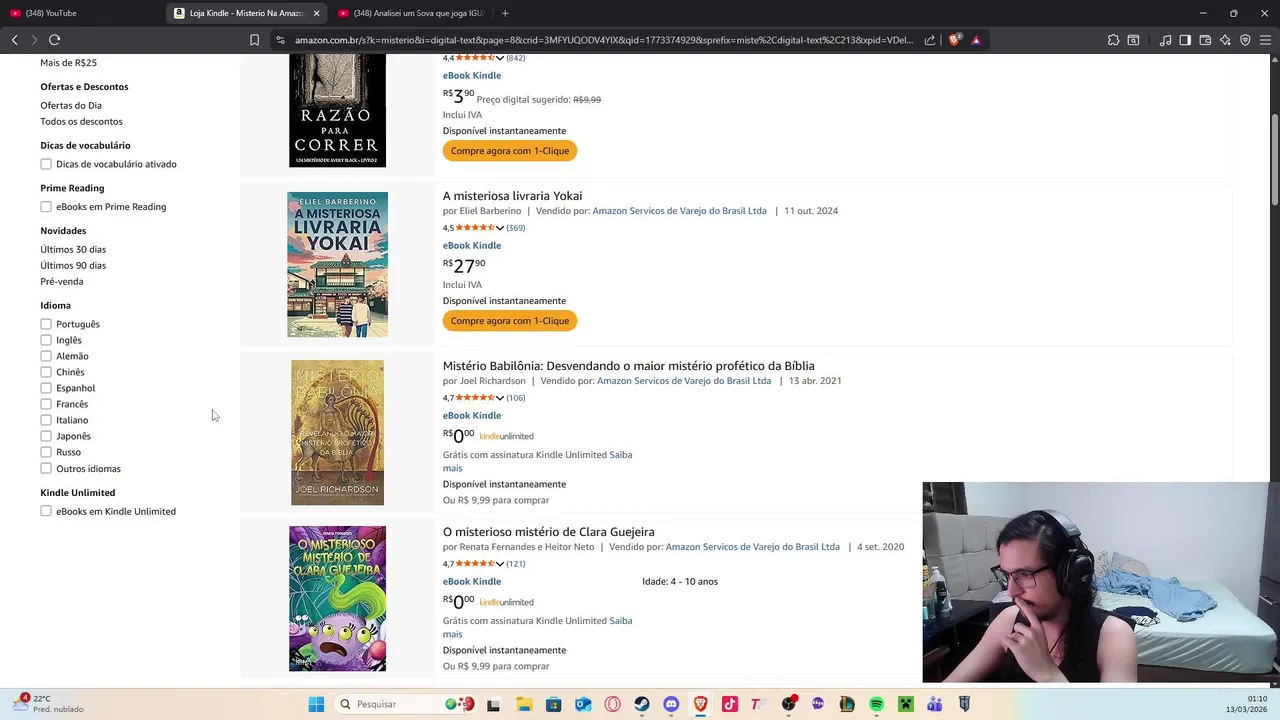1280x720 pixels.
Task: Check eBooks em Kindle Unlimited filter
Action: pos(46,511)
